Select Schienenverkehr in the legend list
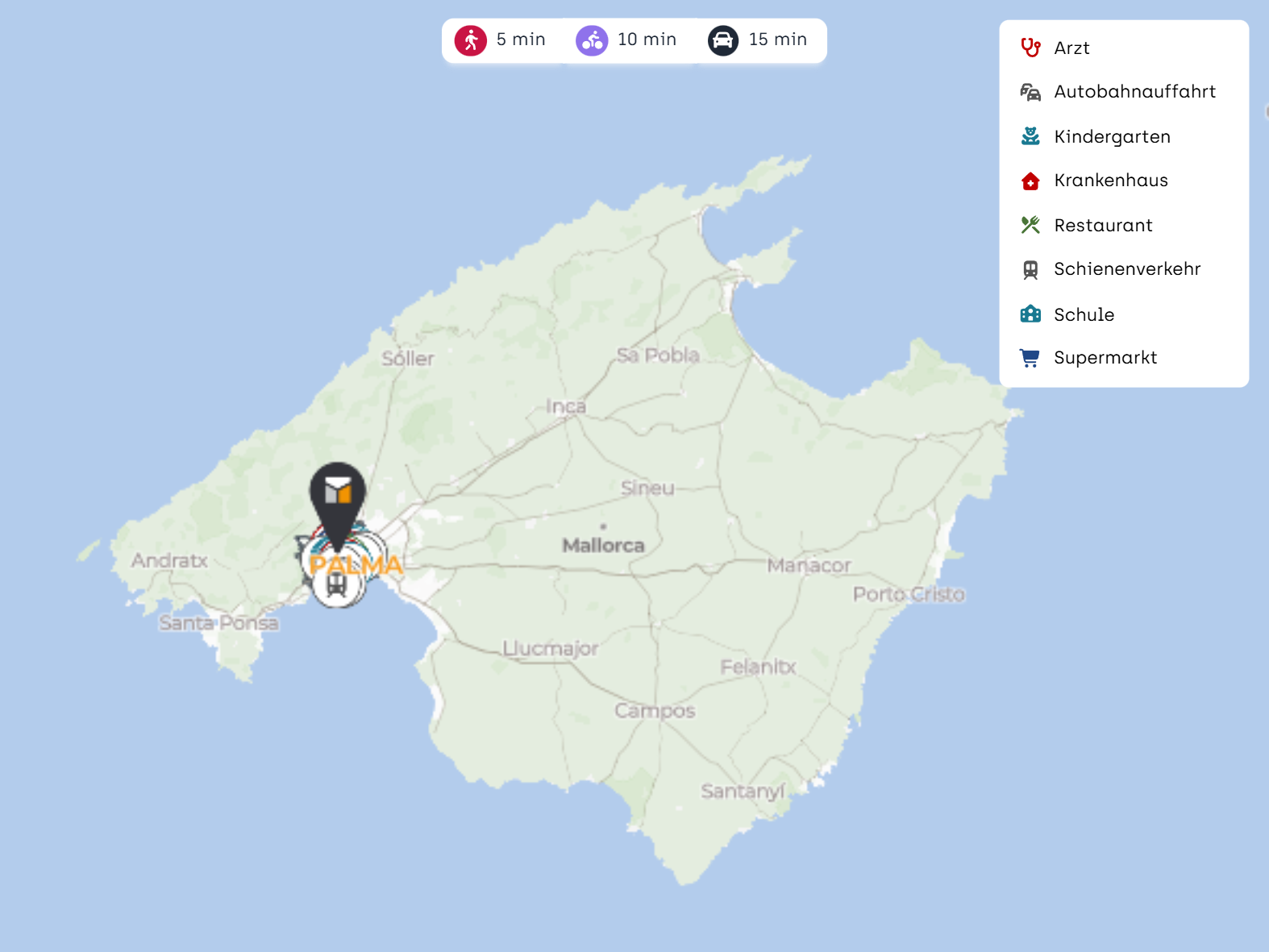The height and width of the screenshot is (952, 1269). (1126, 269)
